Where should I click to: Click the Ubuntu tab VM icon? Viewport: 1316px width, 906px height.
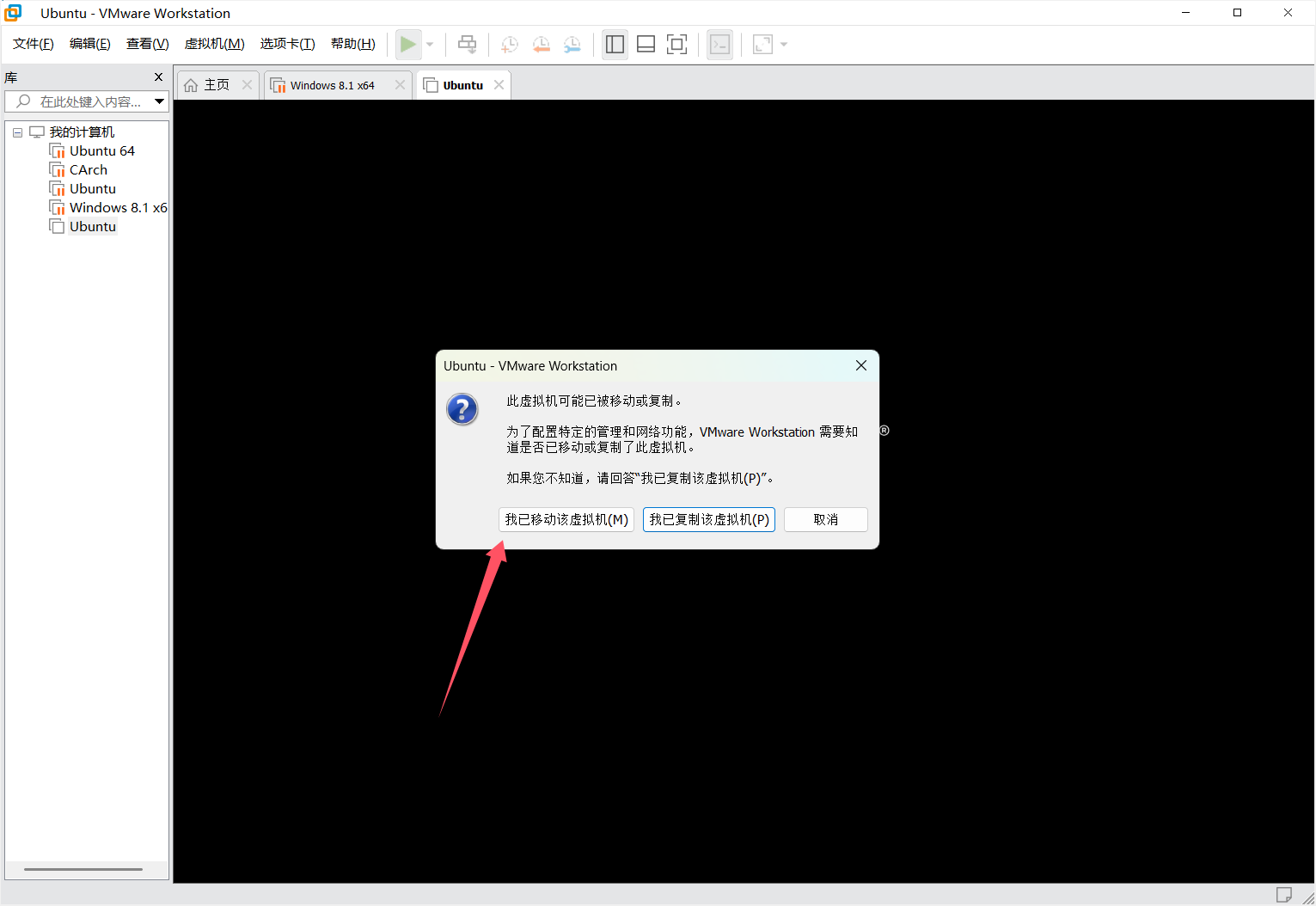pyautogui.click(x=432, y=85)
